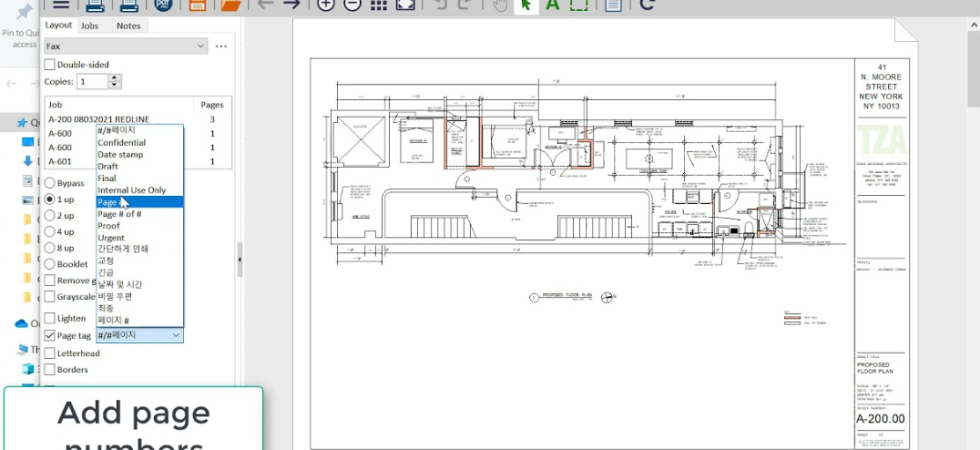Switch to the Jobs tab
Viewport: 980px width, 450px height.
pyautogui.click(x=89, y=26)
